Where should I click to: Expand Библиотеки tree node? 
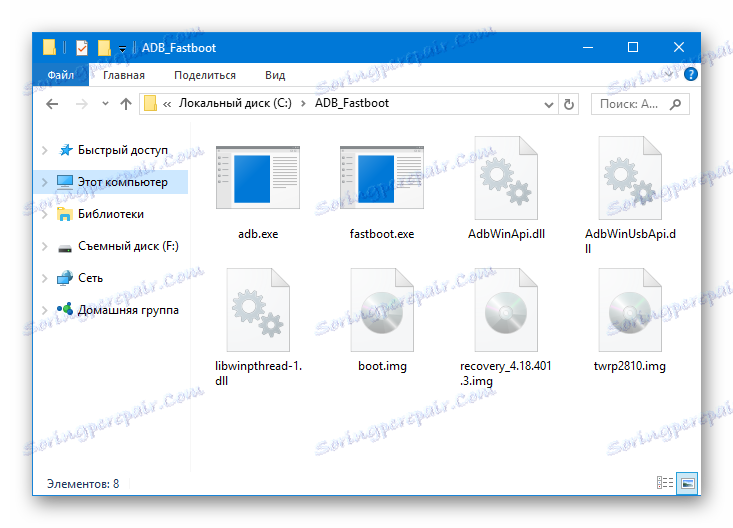[45, 214]
